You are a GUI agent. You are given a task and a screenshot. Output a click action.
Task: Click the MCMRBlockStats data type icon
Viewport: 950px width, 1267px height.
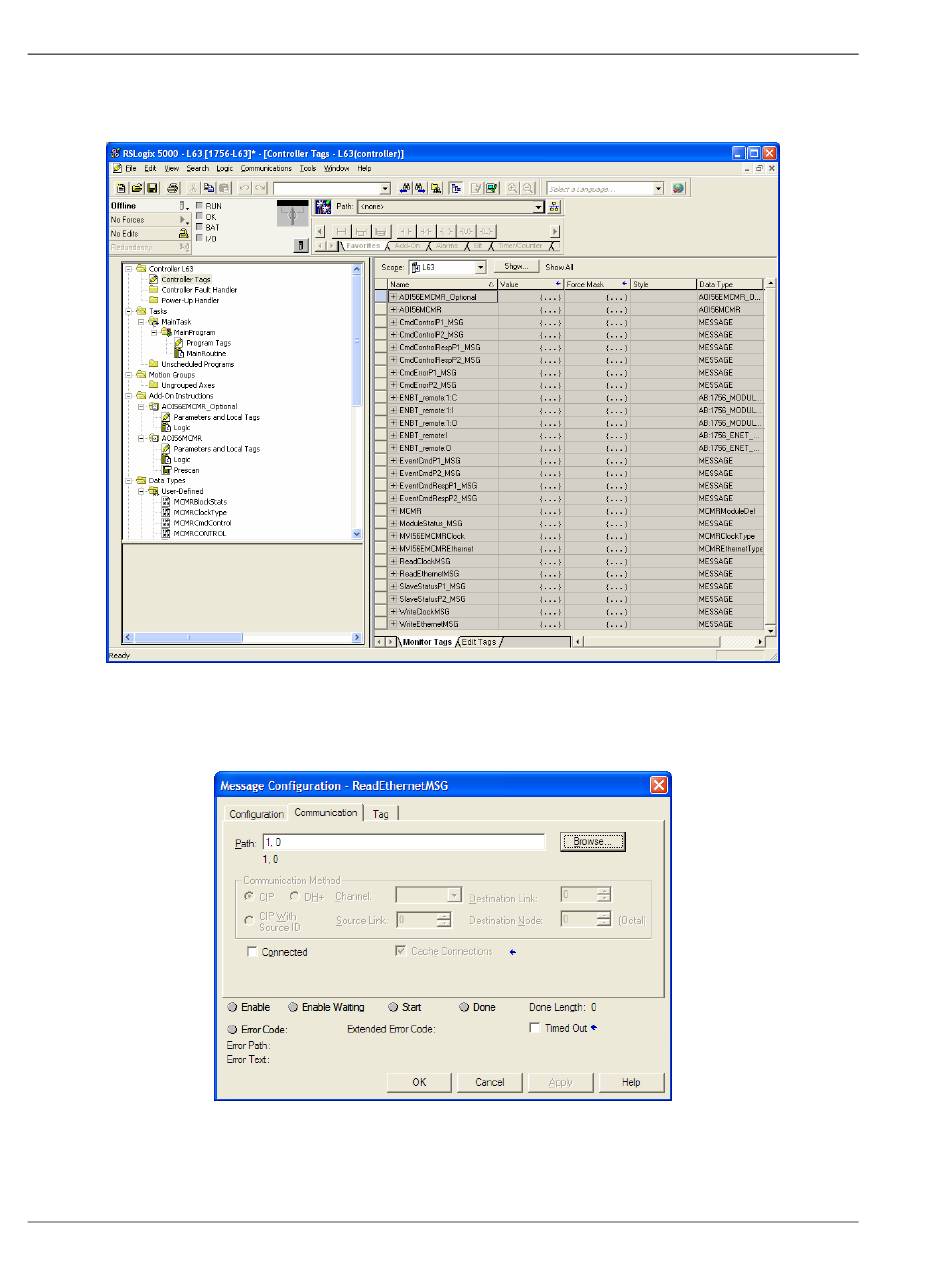165,501
